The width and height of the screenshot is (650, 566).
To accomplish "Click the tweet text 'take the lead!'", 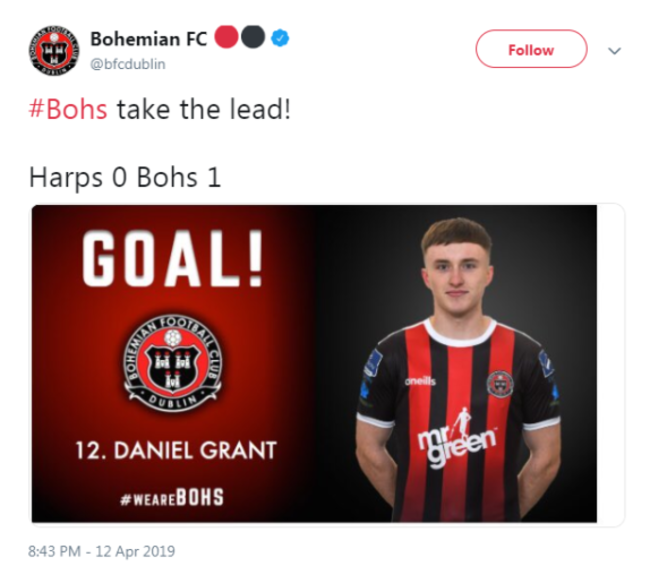I will tap(204, 109).
